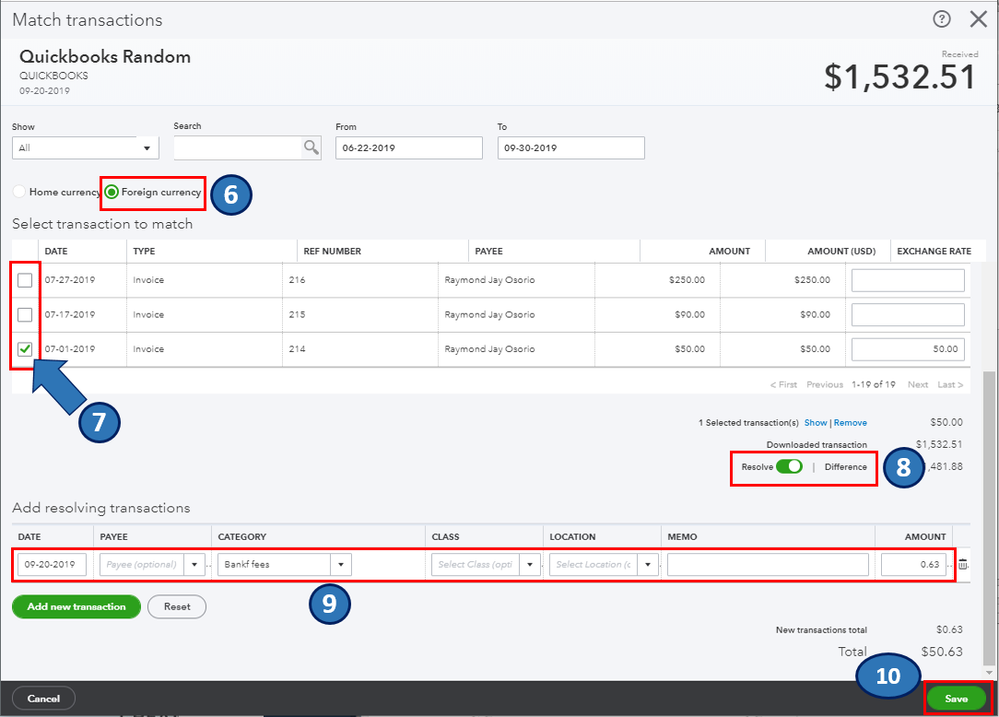999x717 pixels.
Task: Click the Difference label beside Resolve
Action: tap(845, 467)
